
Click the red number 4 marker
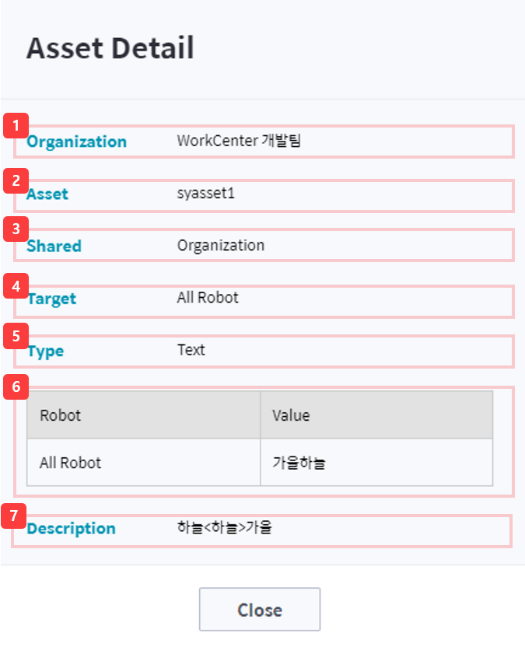tap(16, 286)
